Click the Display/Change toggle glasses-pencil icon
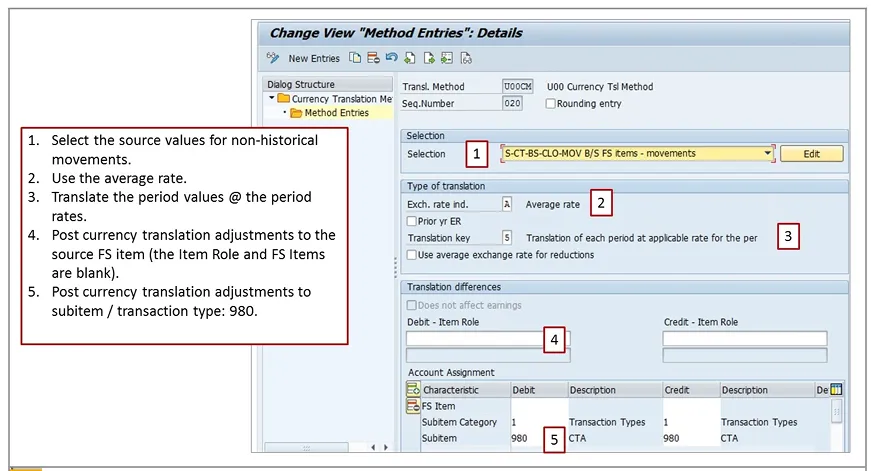 tap(272, 59)
